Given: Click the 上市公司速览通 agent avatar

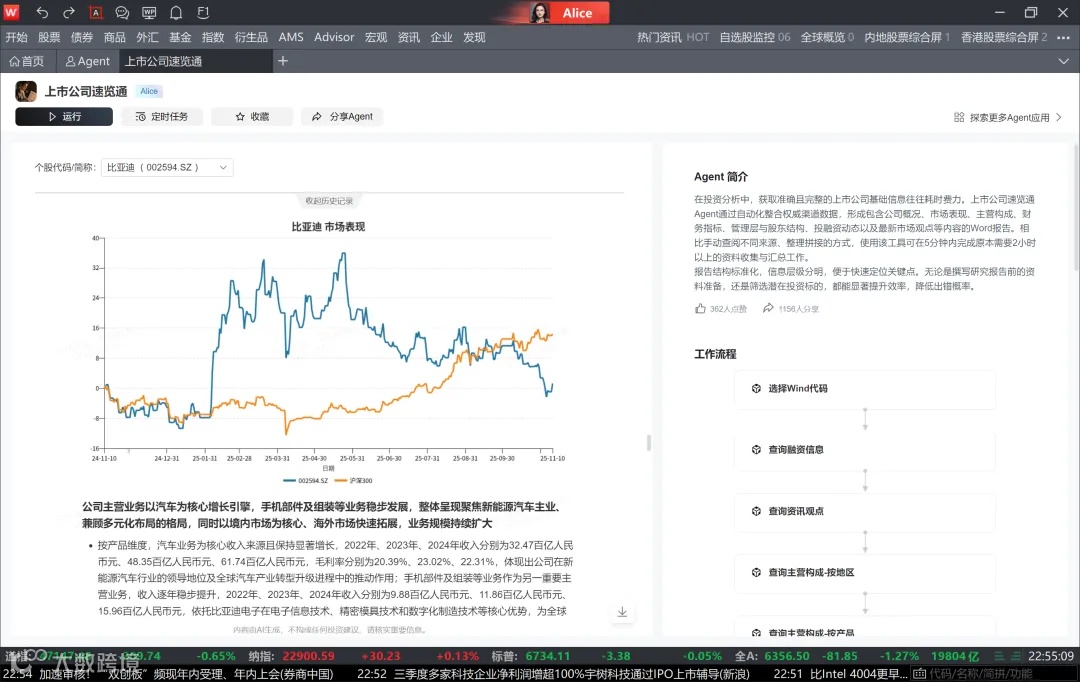Looking at the screenshot, I should (x=26, y=91).
